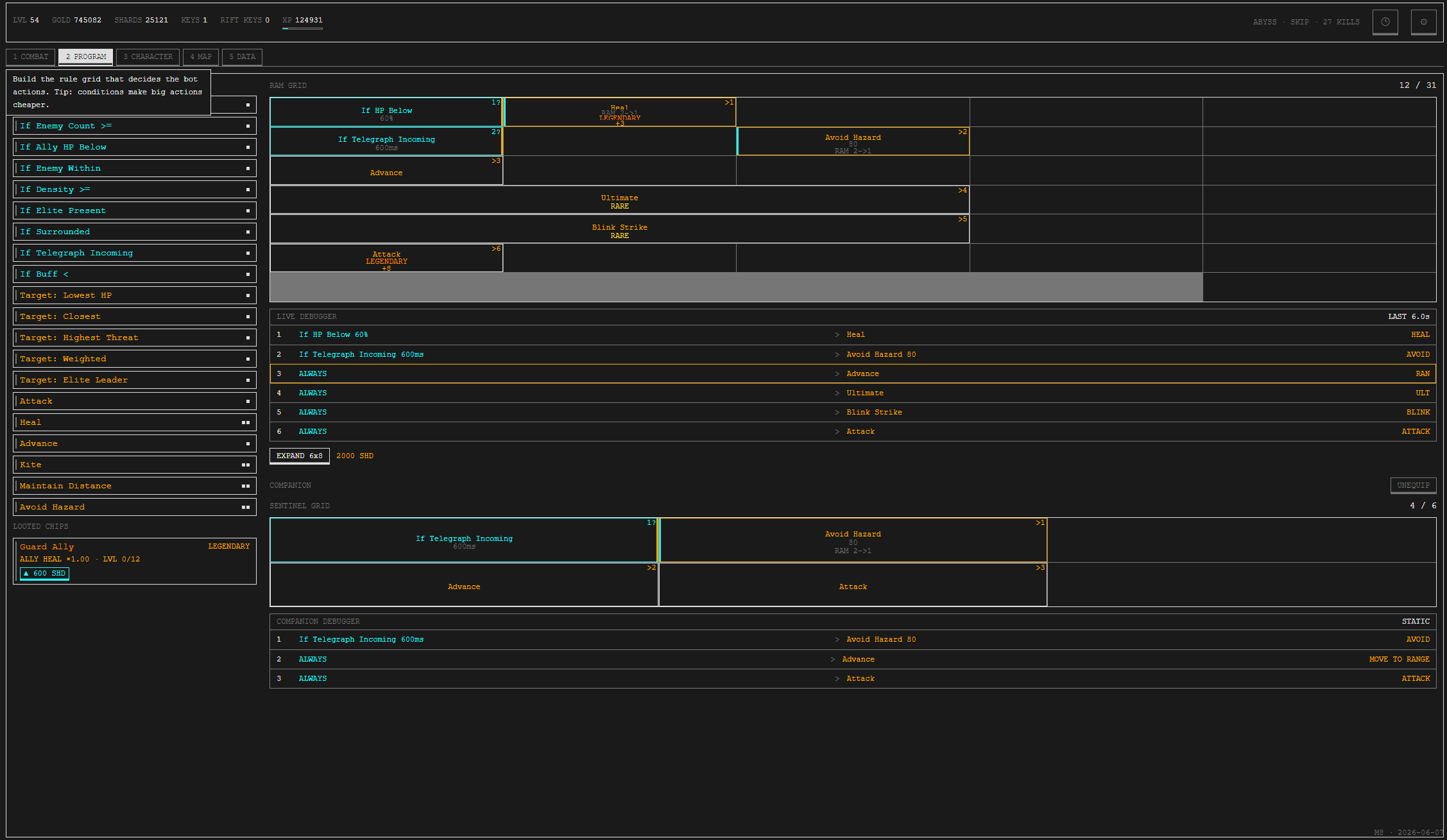Image resolution: width=1447 pixels, height=840 pixels.
Task: Select the Heal chip in the palette
Action: click(134, 422)
